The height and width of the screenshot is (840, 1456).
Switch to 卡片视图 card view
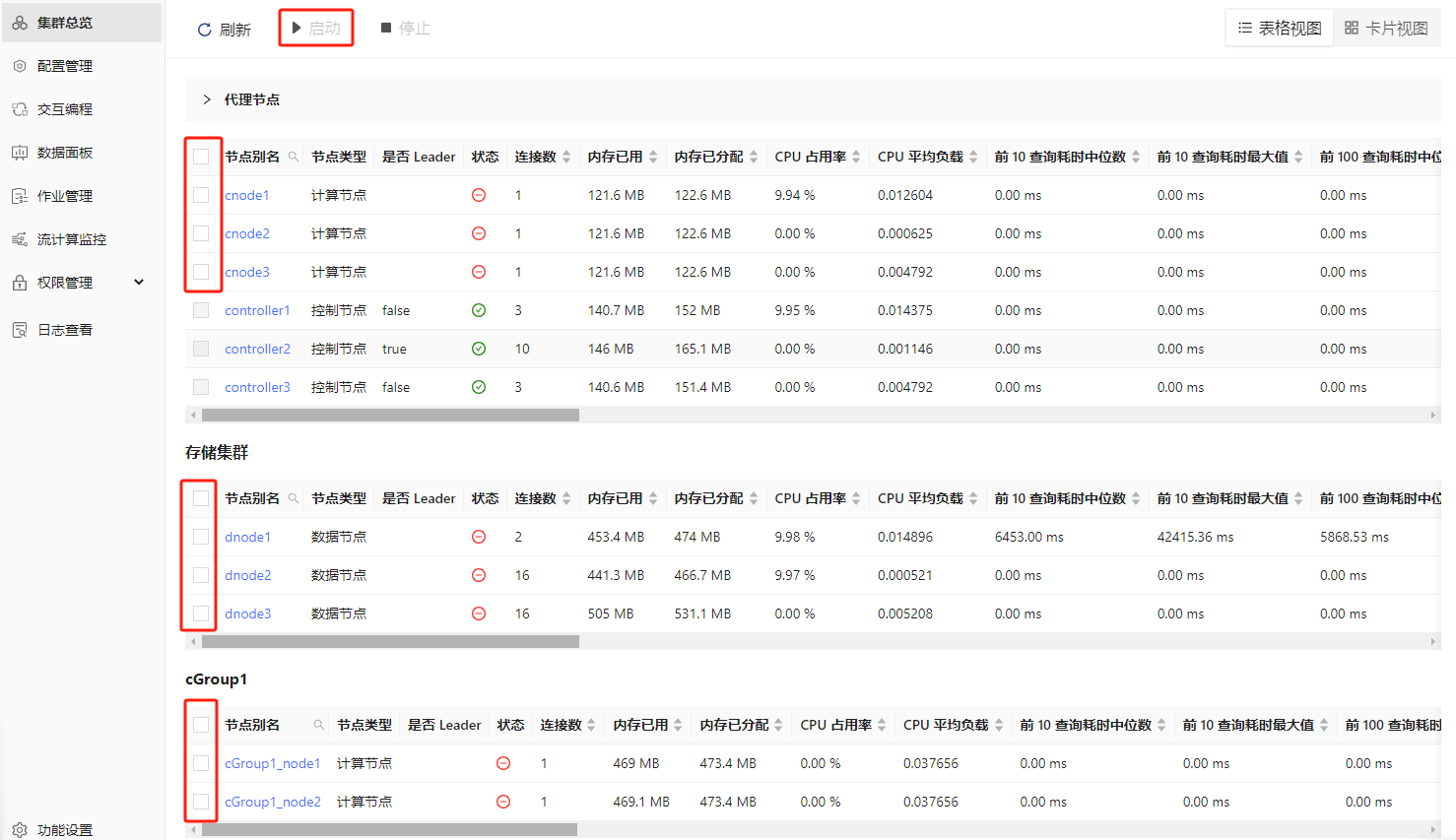[1386, 29]
